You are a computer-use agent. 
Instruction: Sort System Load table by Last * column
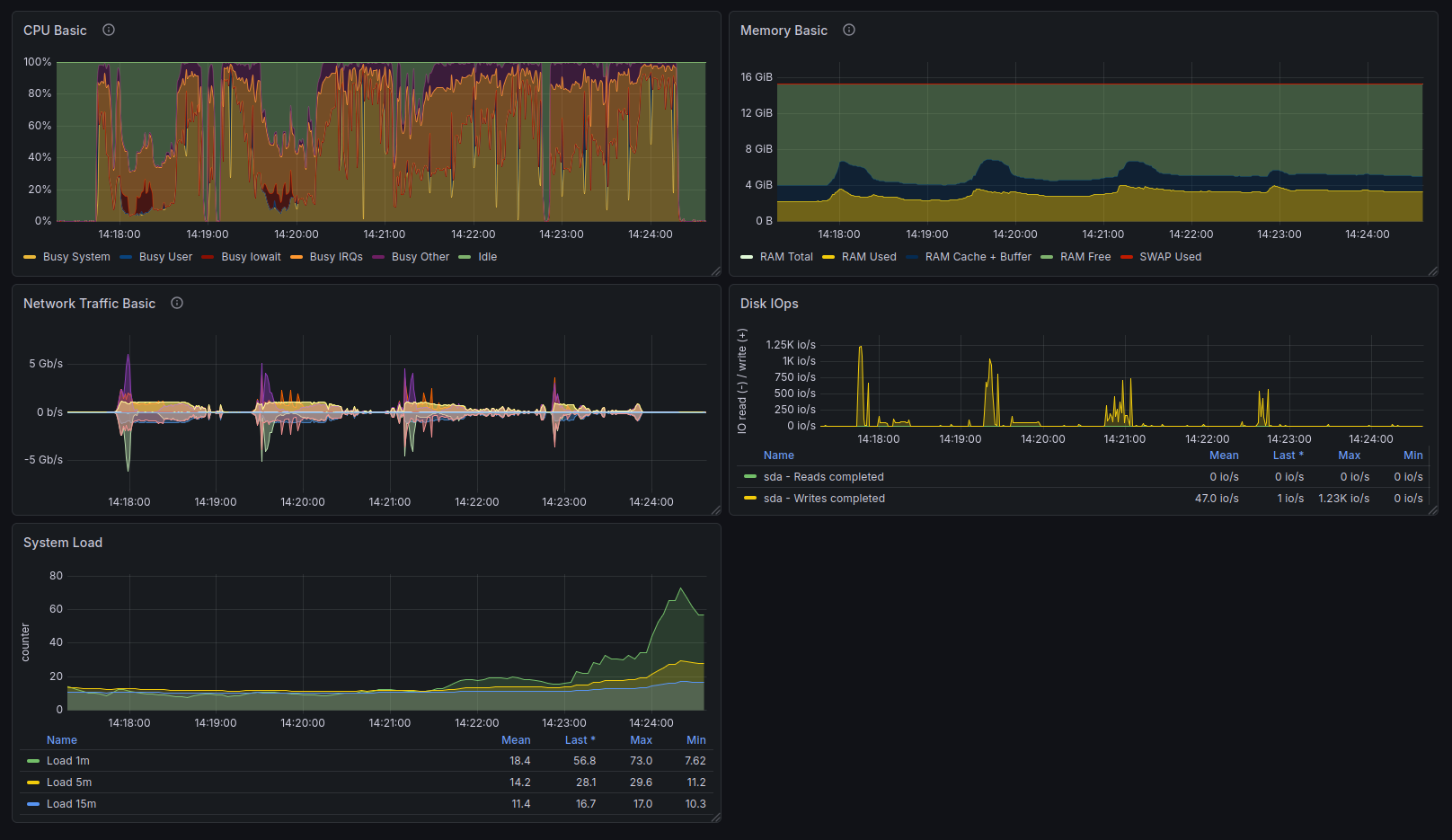pyautogui.click(x=580, y=740)
